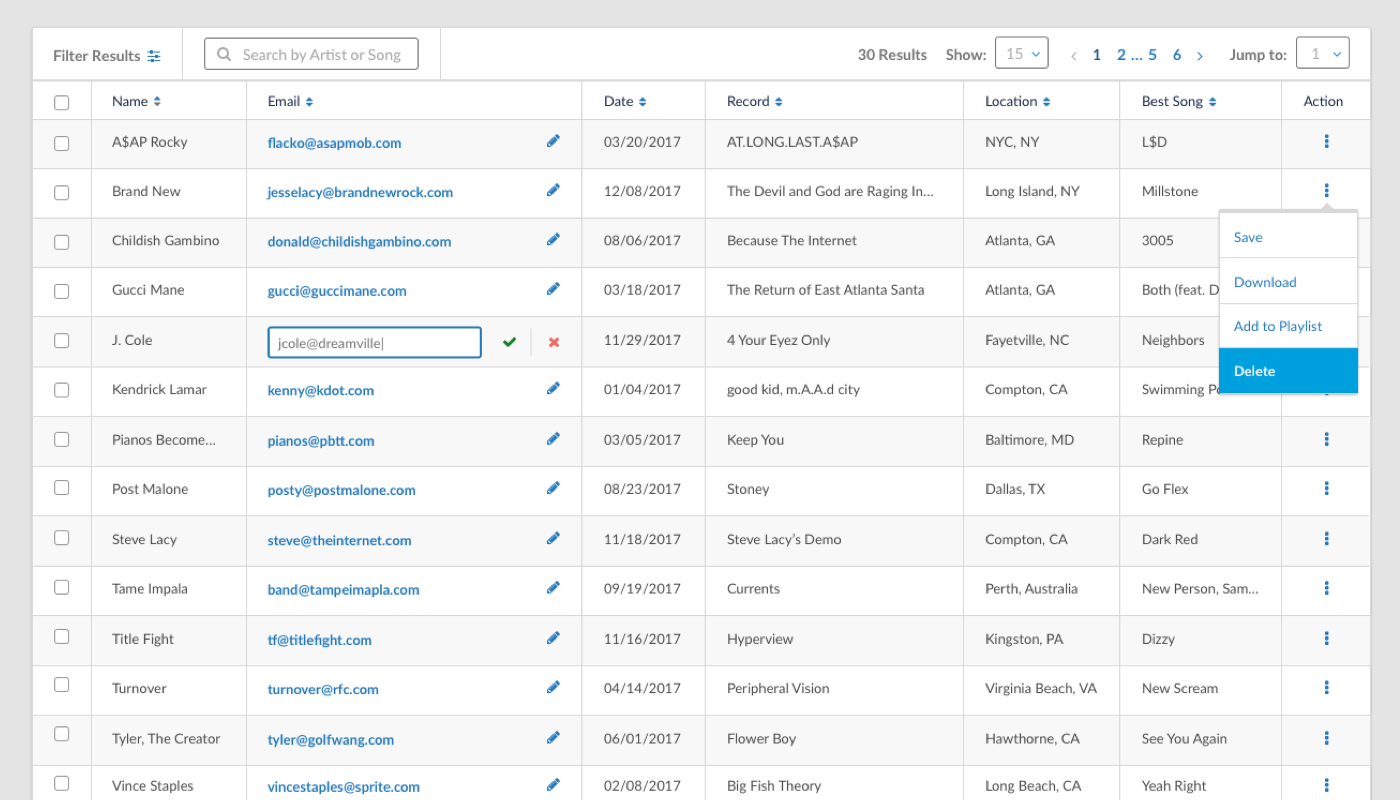Edit Kendrick Lamar's email pencil icon
Viewport: 1400px width, 800px height.
553,389
